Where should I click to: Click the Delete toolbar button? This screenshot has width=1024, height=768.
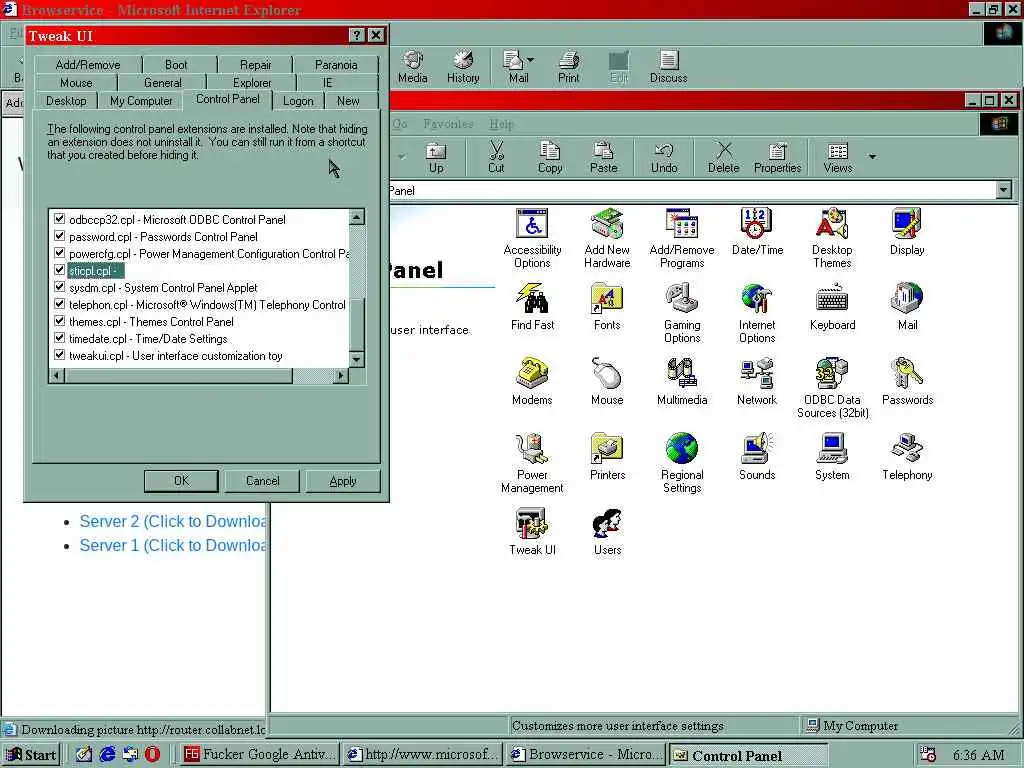(724, 157)
